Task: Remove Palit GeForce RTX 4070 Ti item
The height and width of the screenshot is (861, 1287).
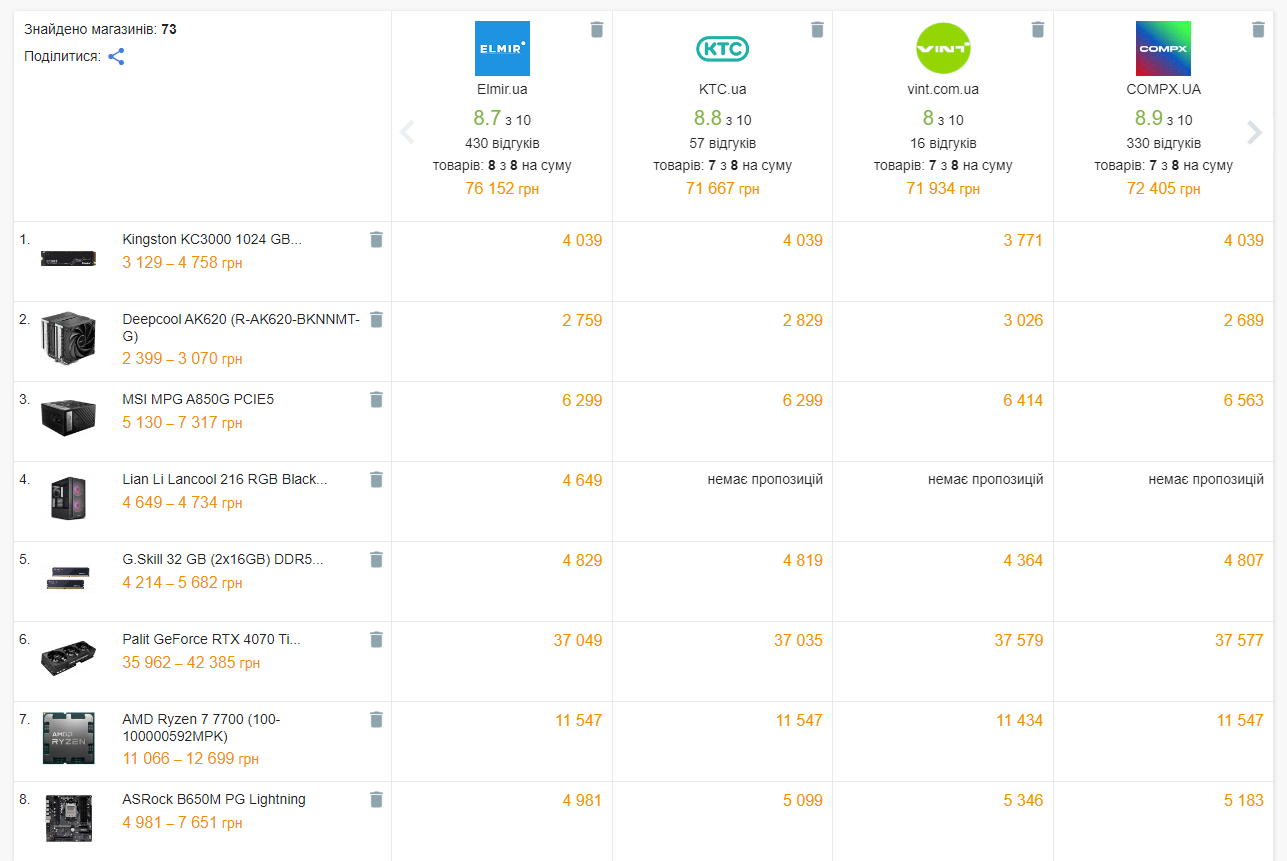Action: click(x=376, y=639)
